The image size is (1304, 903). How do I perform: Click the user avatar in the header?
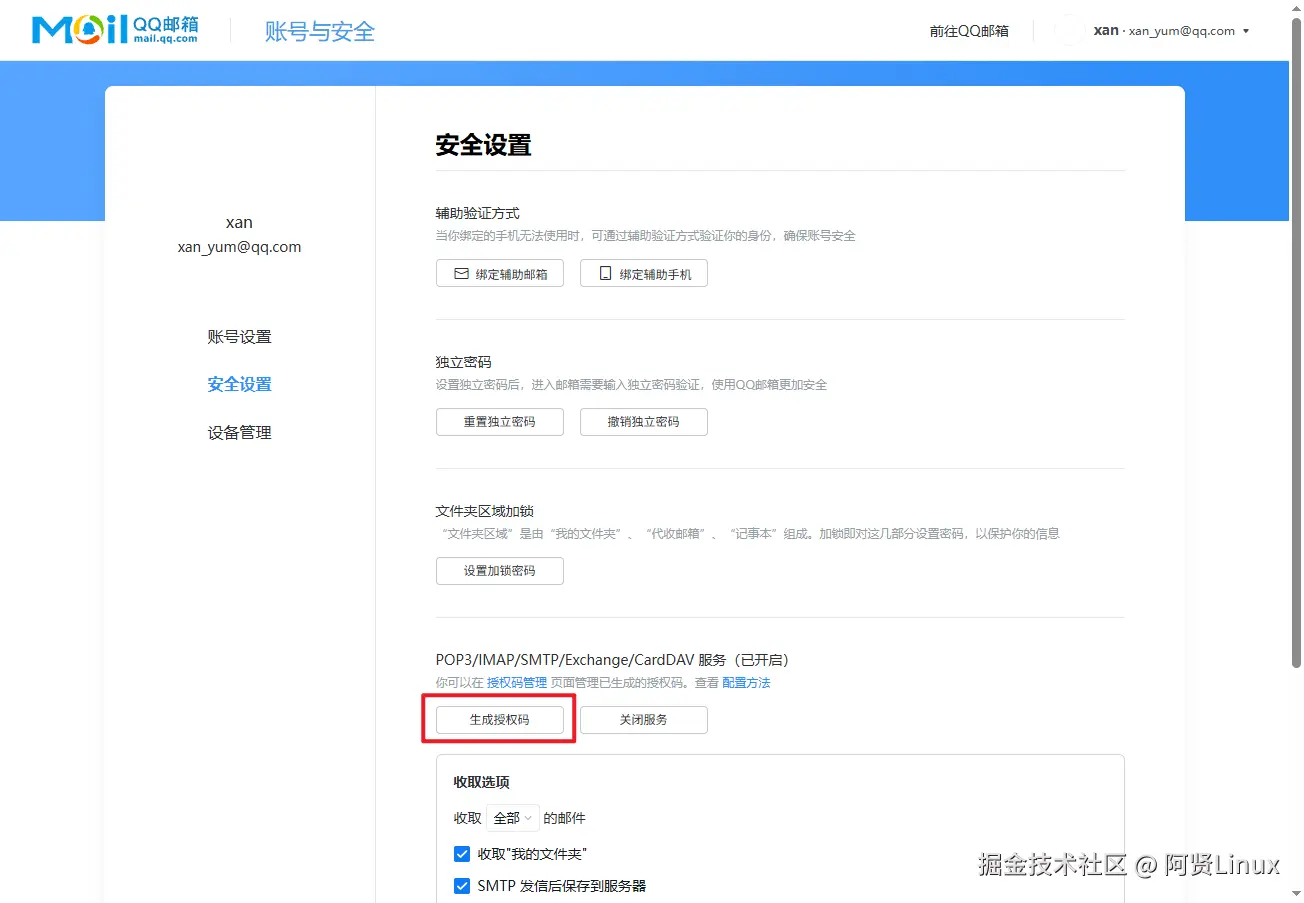(1069, 31)
